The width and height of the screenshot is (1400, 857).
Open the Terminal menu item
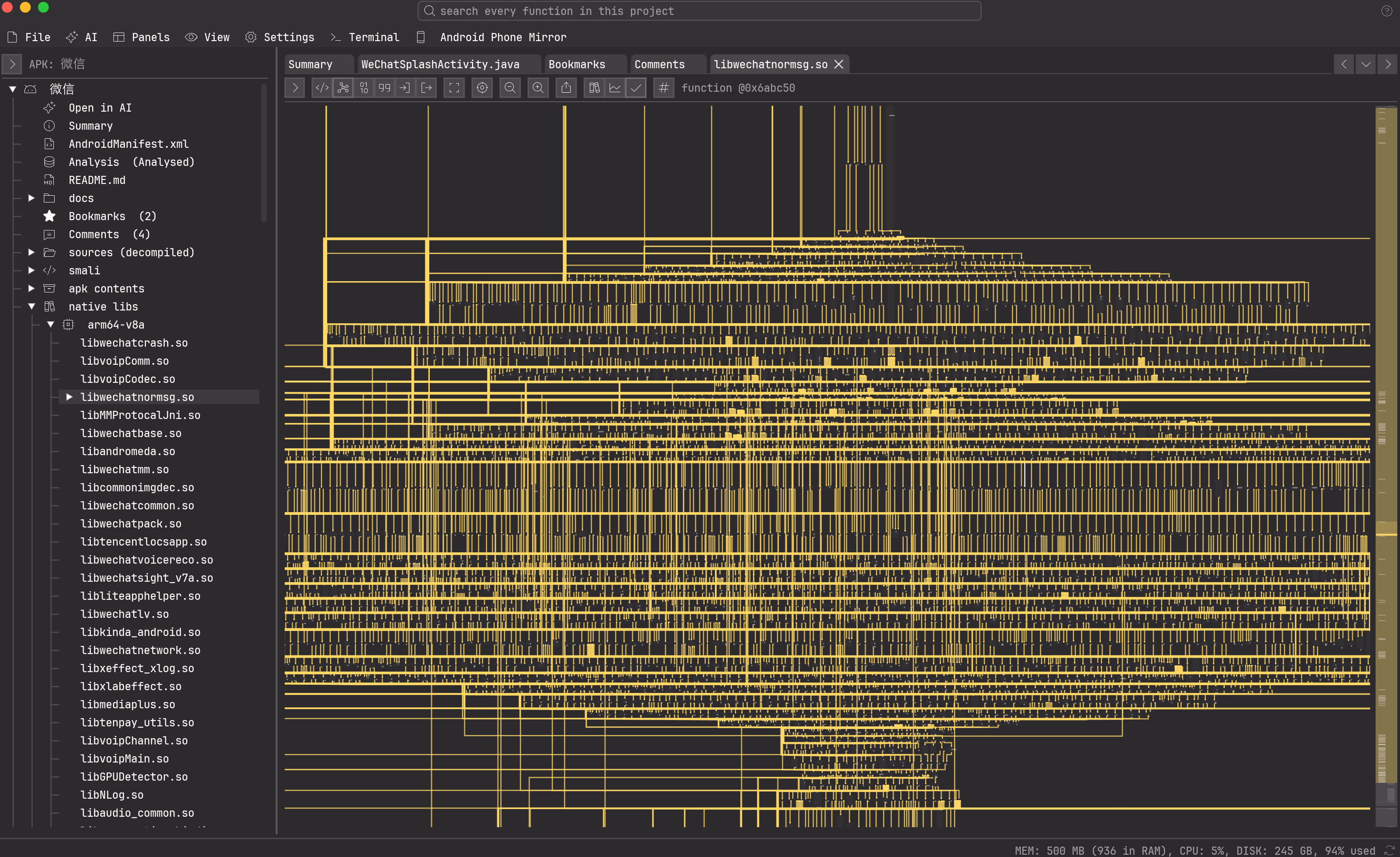[365, 38]
